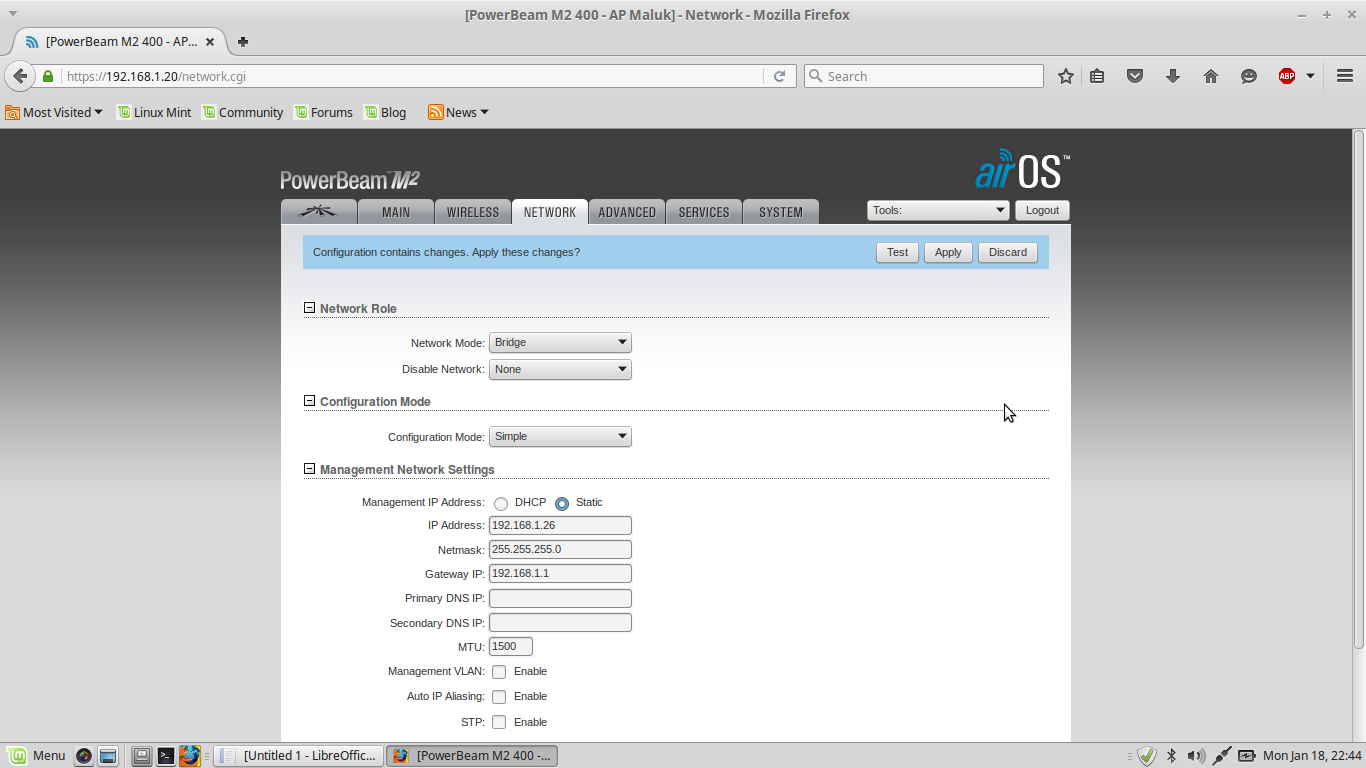
Task: Click the MTU input field
Action: [x=511, y=646]
